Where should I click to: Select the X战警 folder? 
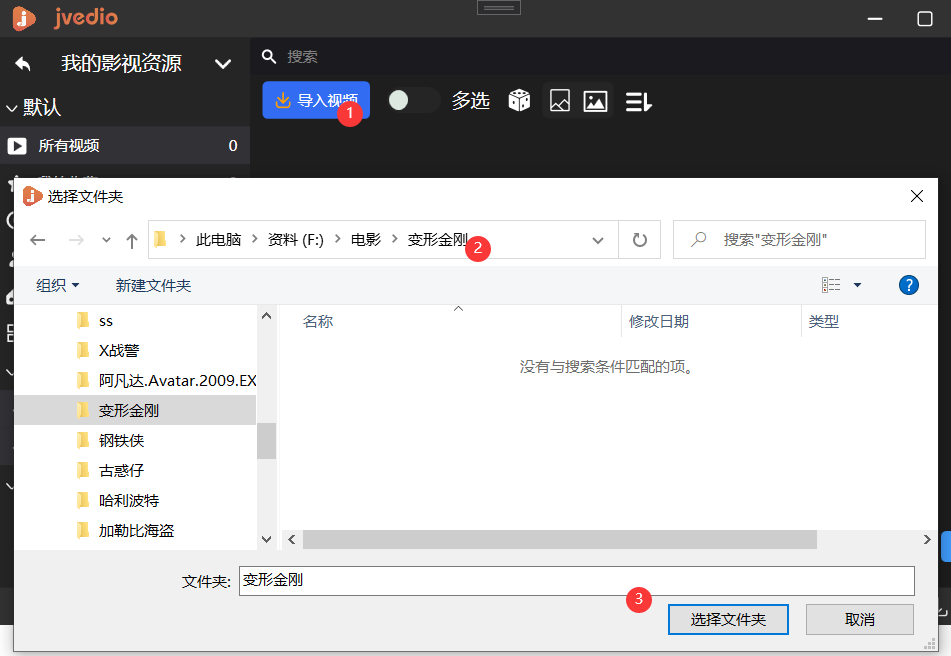click(119, 350)
